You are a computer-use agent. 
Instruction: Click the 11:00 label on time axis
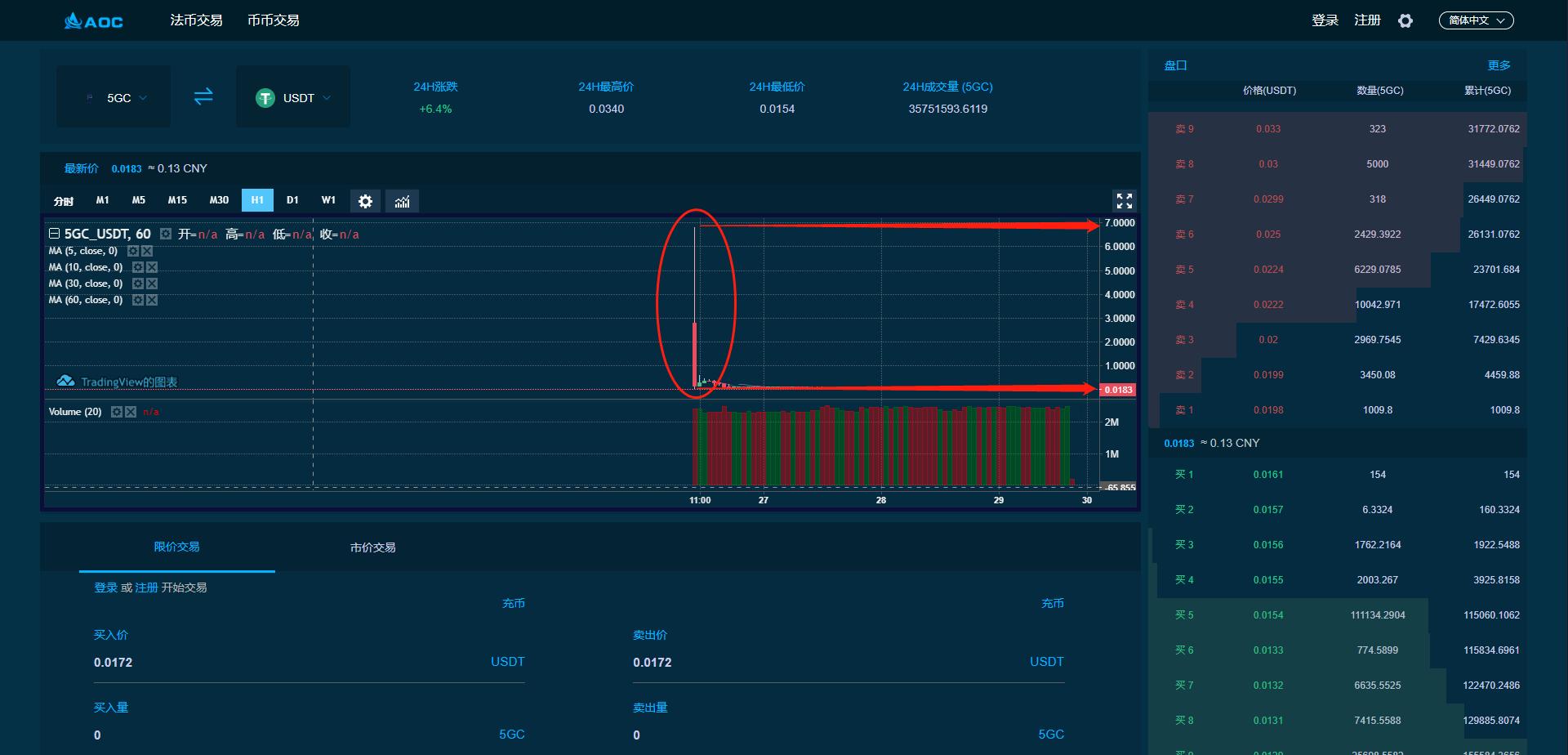700,500
